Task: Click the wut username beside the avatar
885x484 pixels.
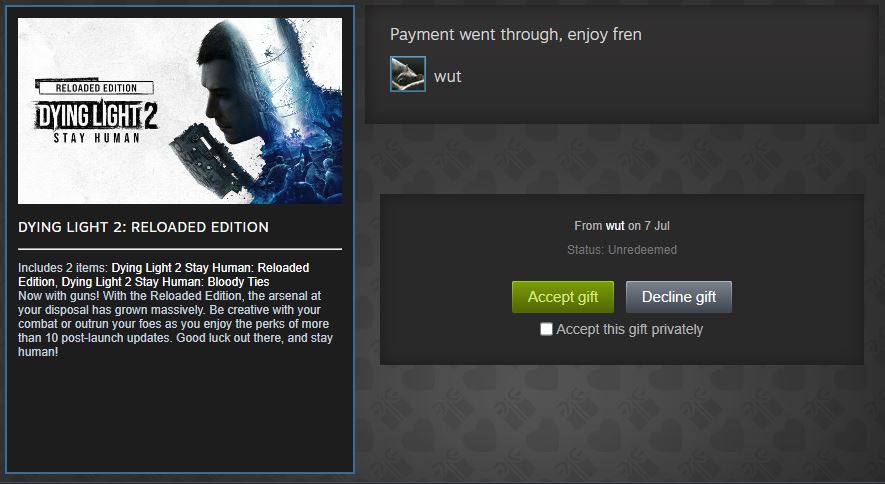Action: tap(448, 76)
